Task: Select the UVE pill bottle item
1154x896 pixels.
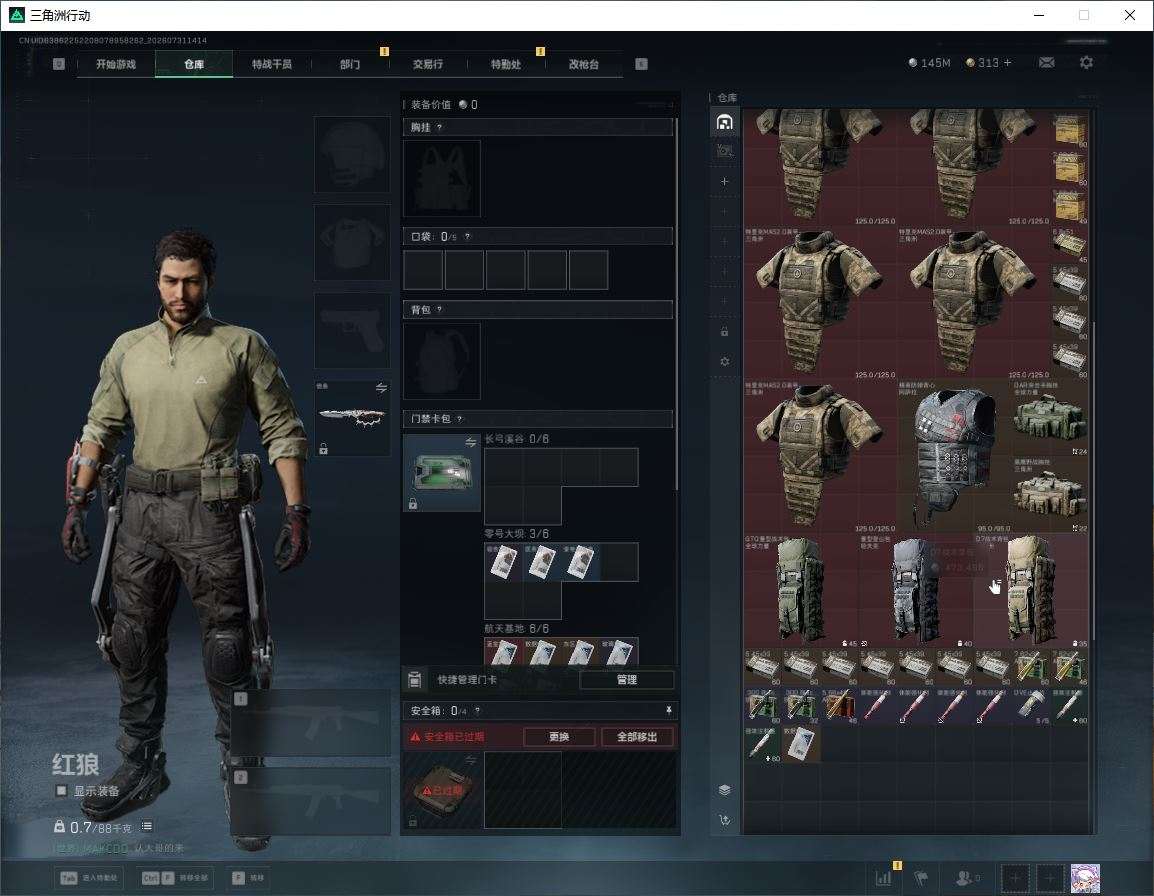Action: pyautogui.click(x=1030, y=705)
